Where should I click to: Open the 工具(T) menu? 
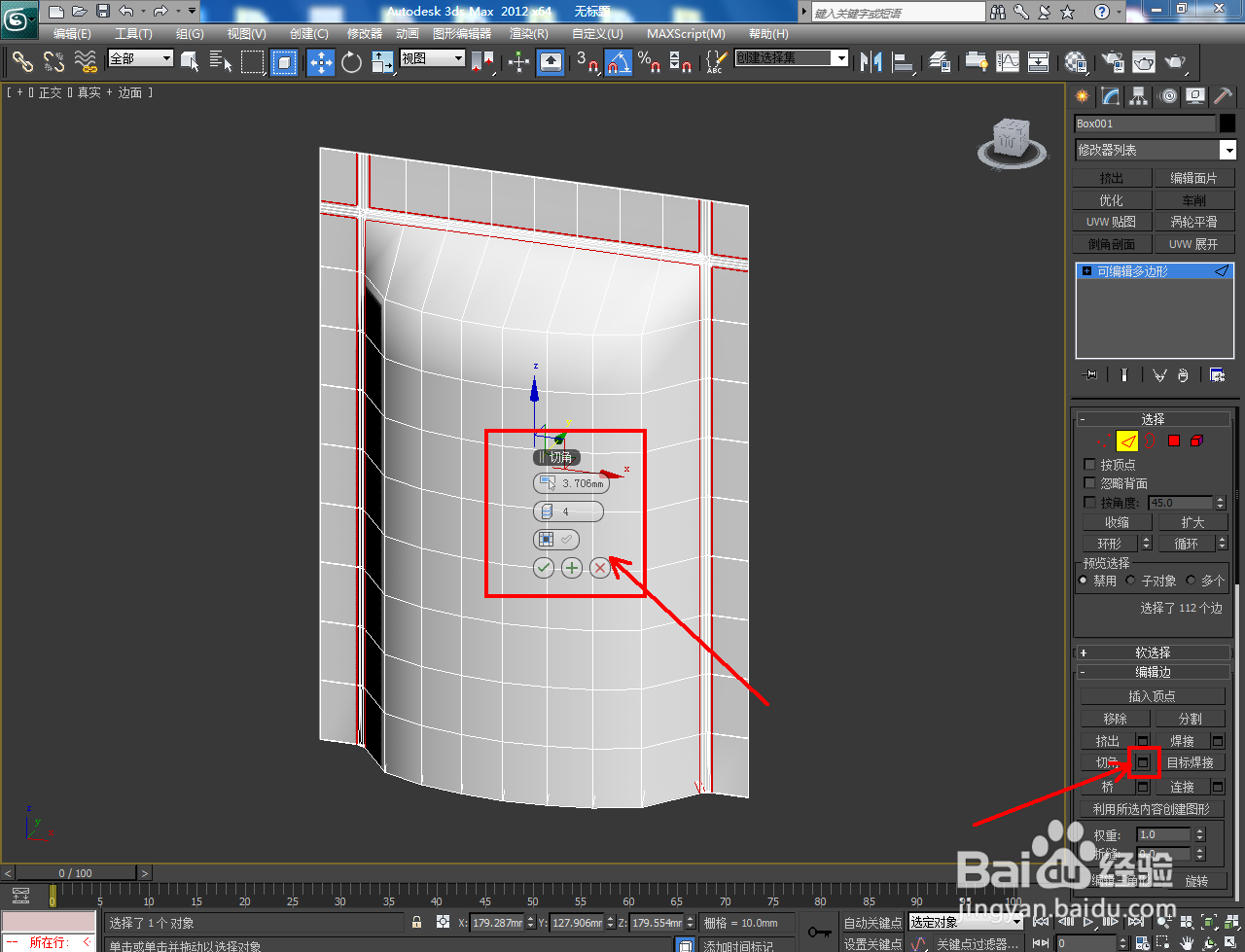point(133,33)
